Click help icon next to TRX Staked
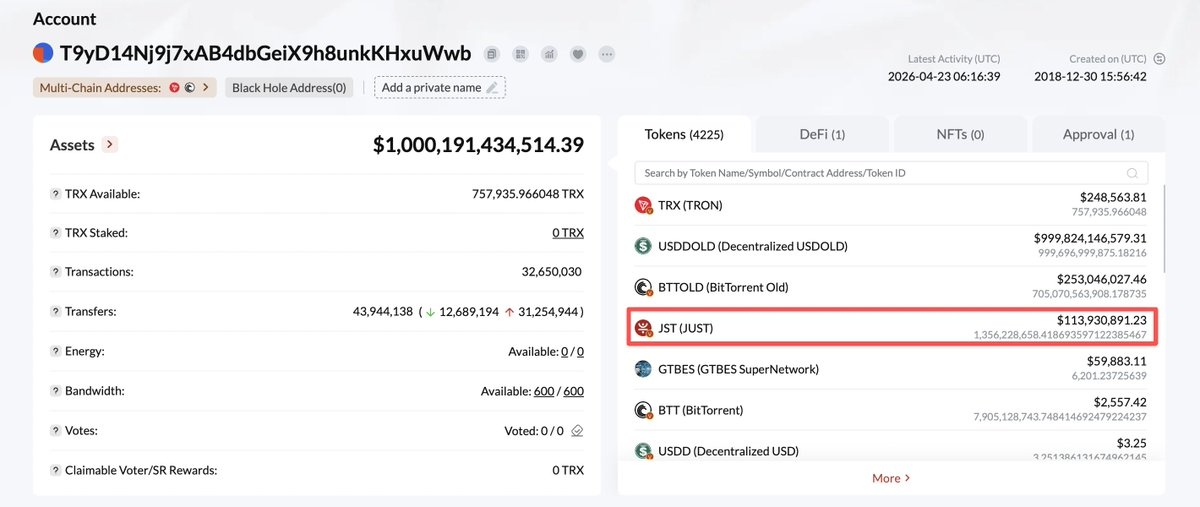This screenshot has height=507, width=1200. click(x=56, y=233)
